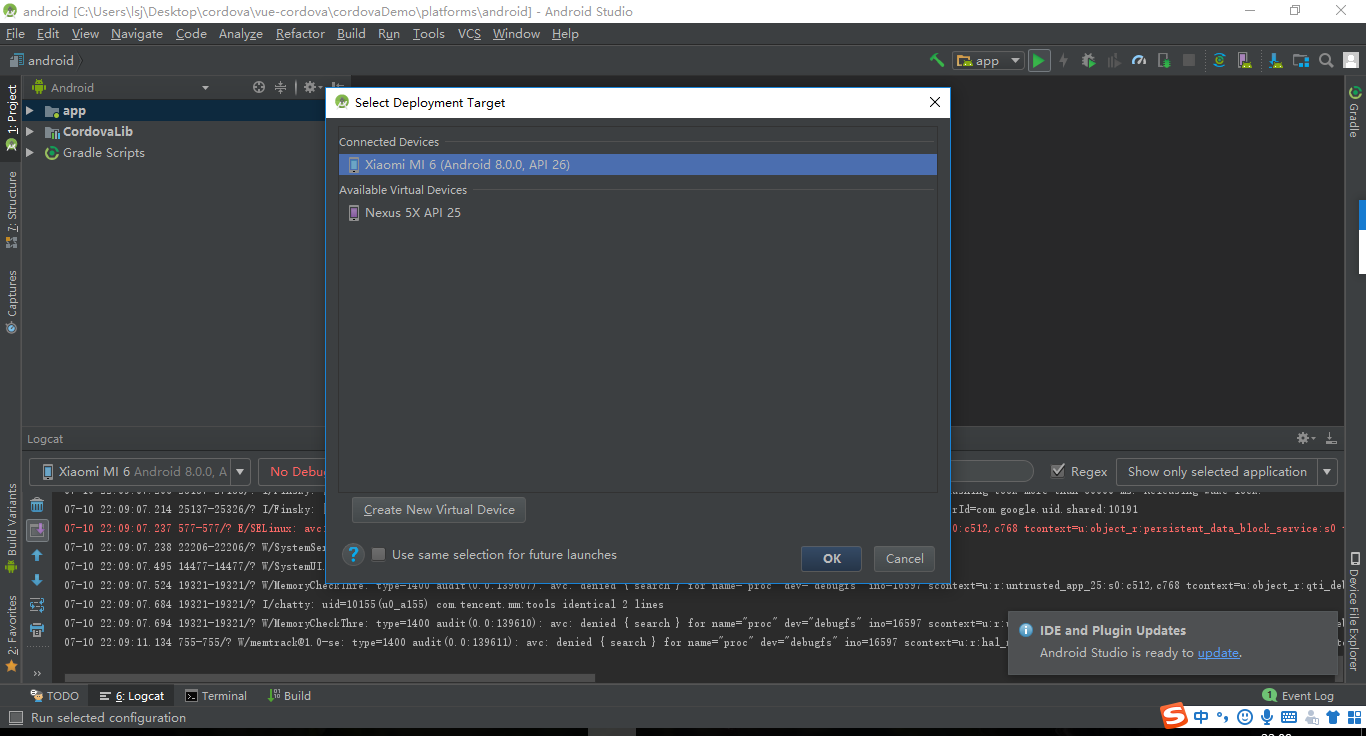Toggle the status bar tool window button
The height and width of the screenshot is (736, 1366).
coord(15,718)
